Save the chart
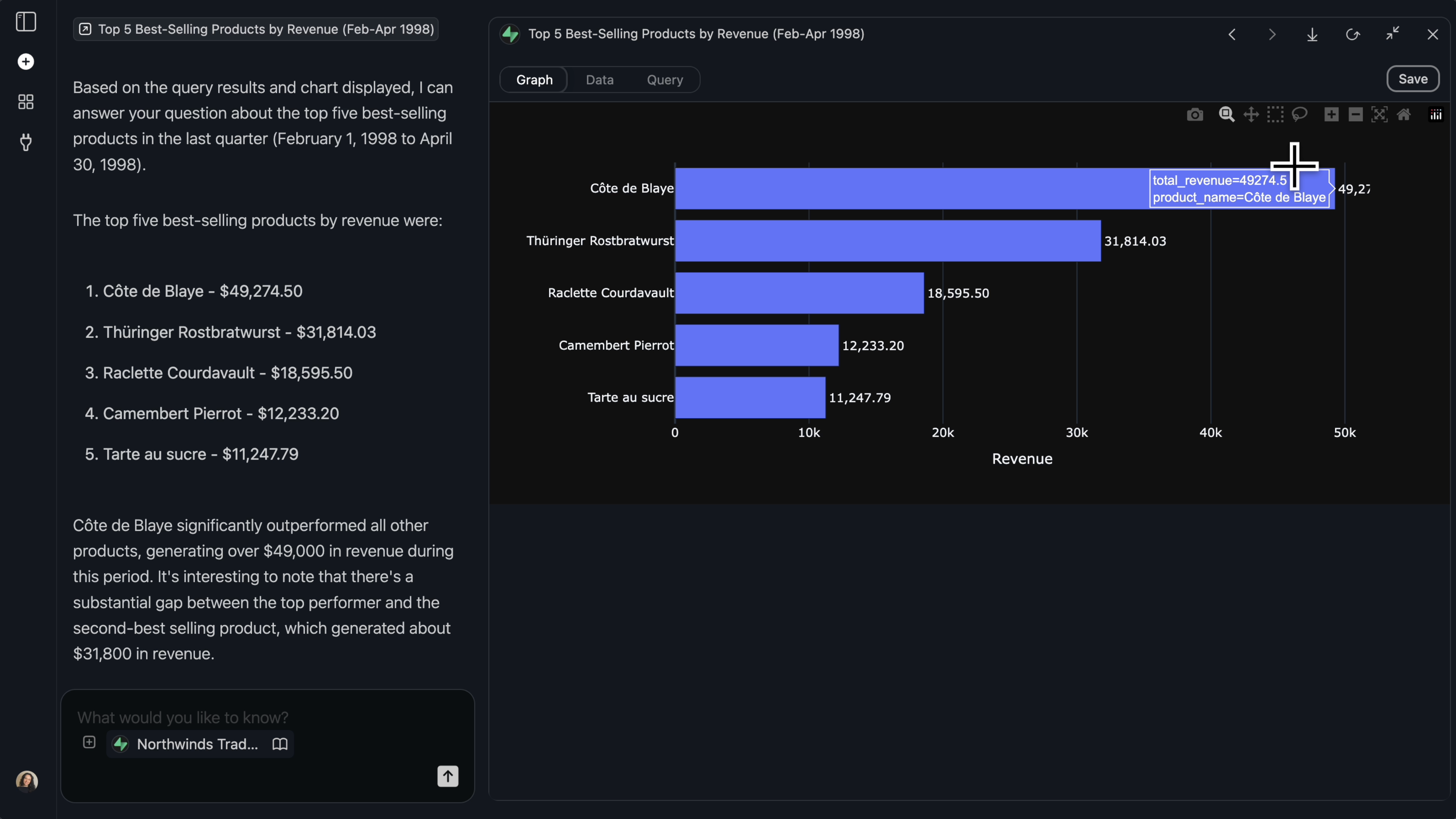Image resolution: width=1456 pixels, height=819 pixels. [1412, 79]
